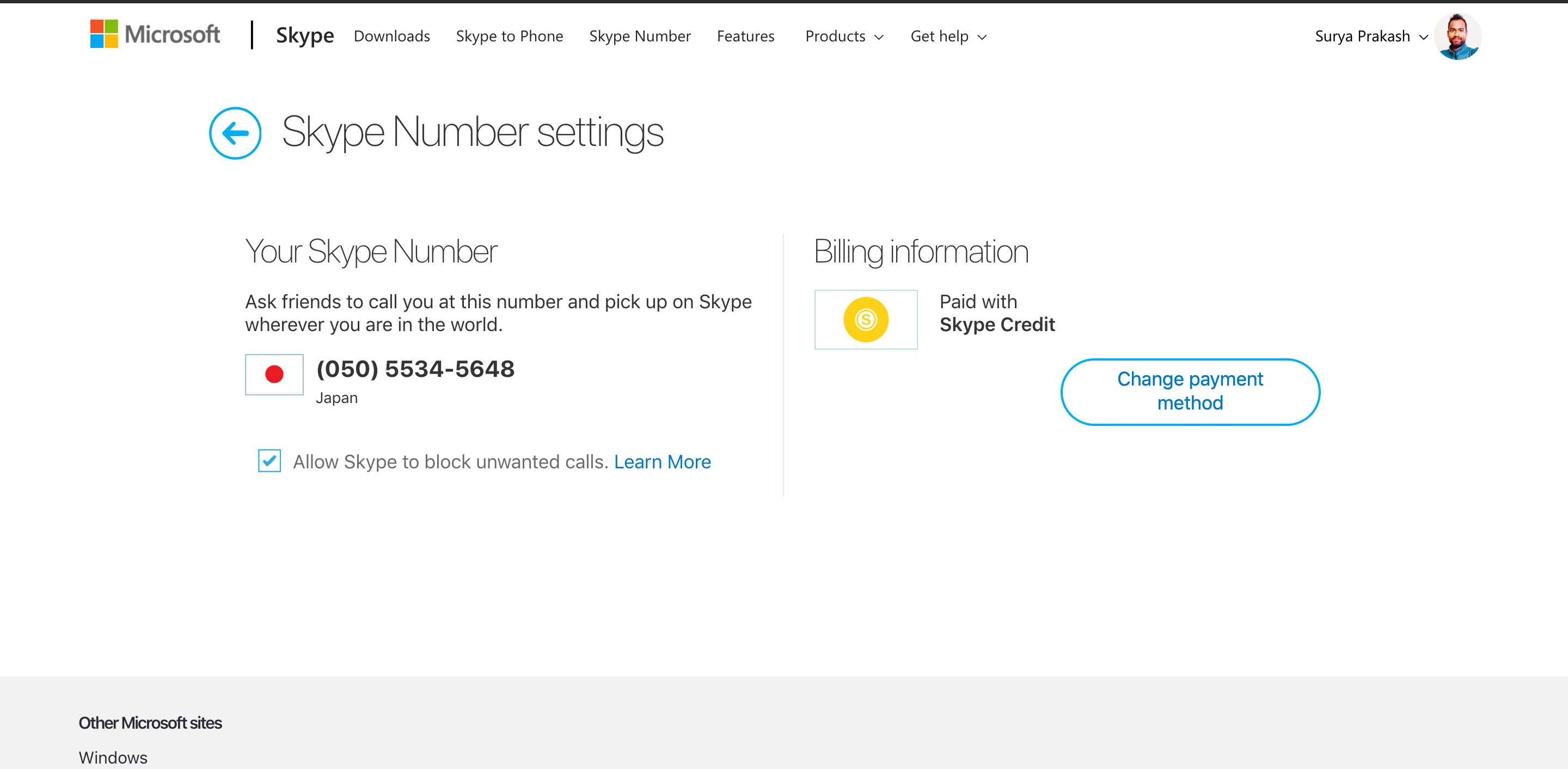Click the Skype brand link
This screenshot has width=1568, height=769.
tap(305, 35)
